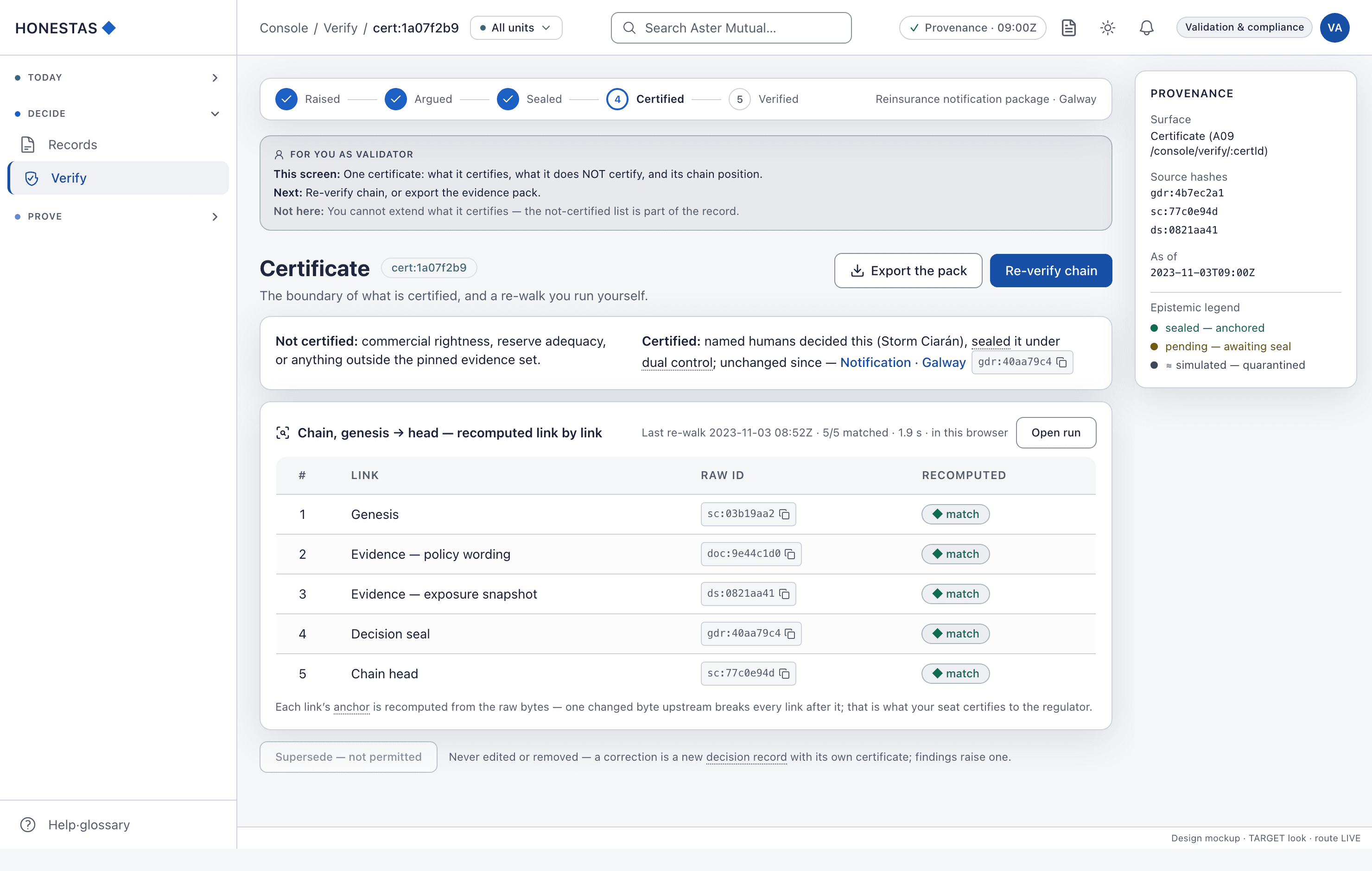Click source hash gdr:4b7ec2a1
The height and width of the screenshot is (871, 1372).
[1187, 193]
